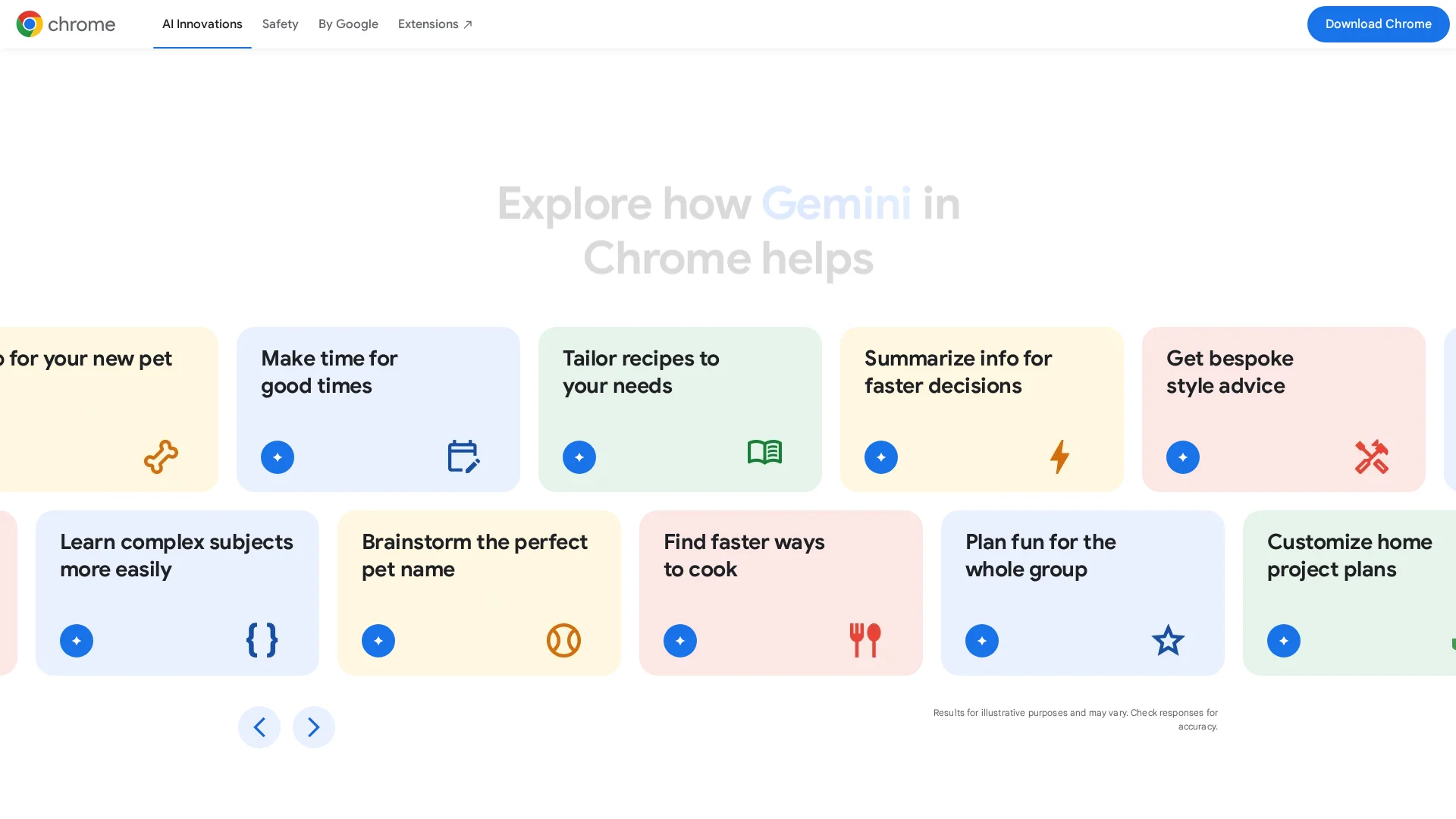The image size is (1456, 819).
Task: Open the Extensions external link
Action: 435,24
